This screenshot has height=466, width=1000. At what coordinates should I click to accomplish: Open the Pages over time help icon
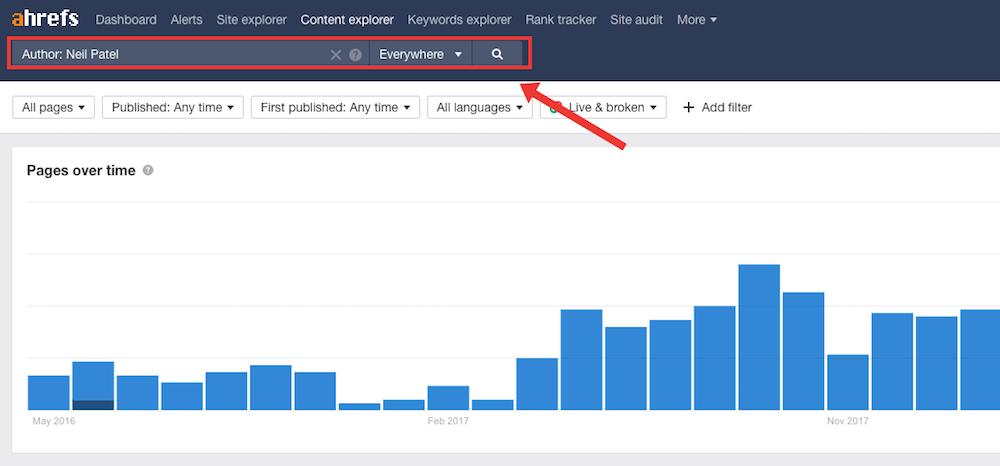148,170
